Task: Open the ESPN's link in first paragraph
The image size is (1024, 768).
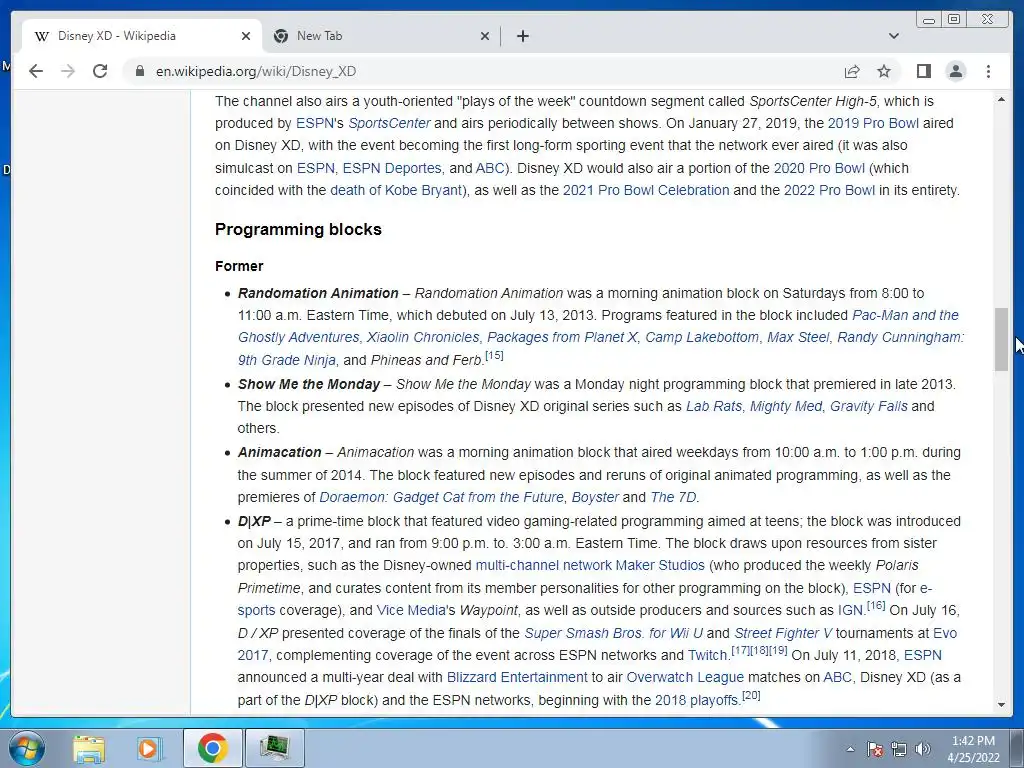Action: coord(319,123)
